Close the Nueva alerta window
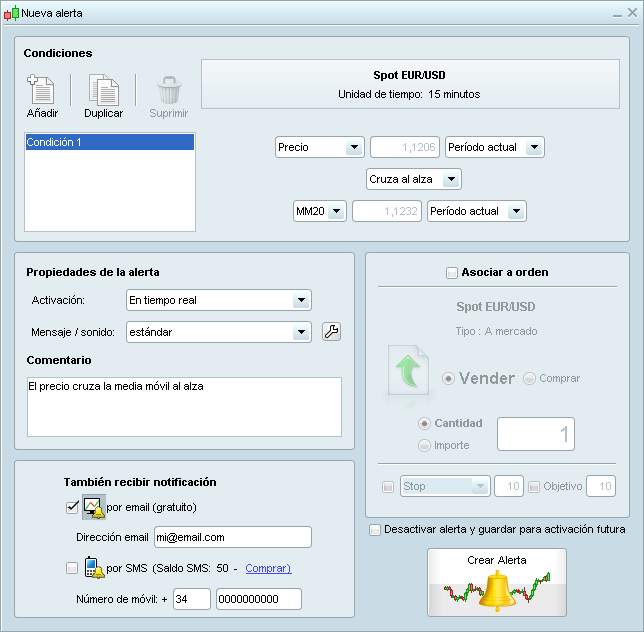 [x=632, y=13]
